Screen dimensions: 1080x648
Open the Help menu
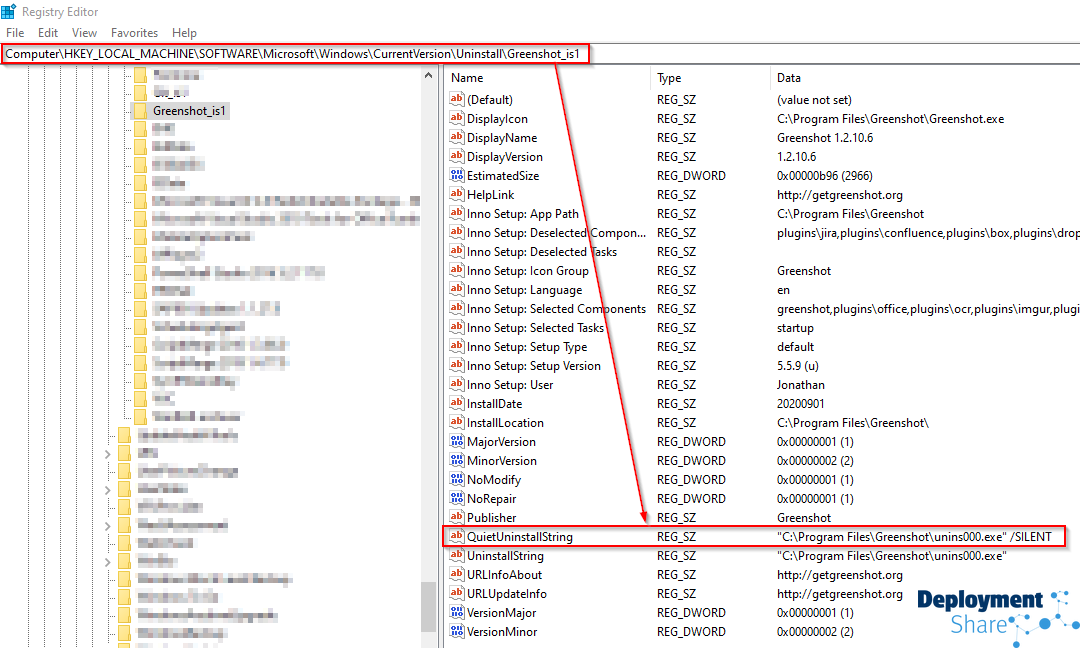click(184, 33)
